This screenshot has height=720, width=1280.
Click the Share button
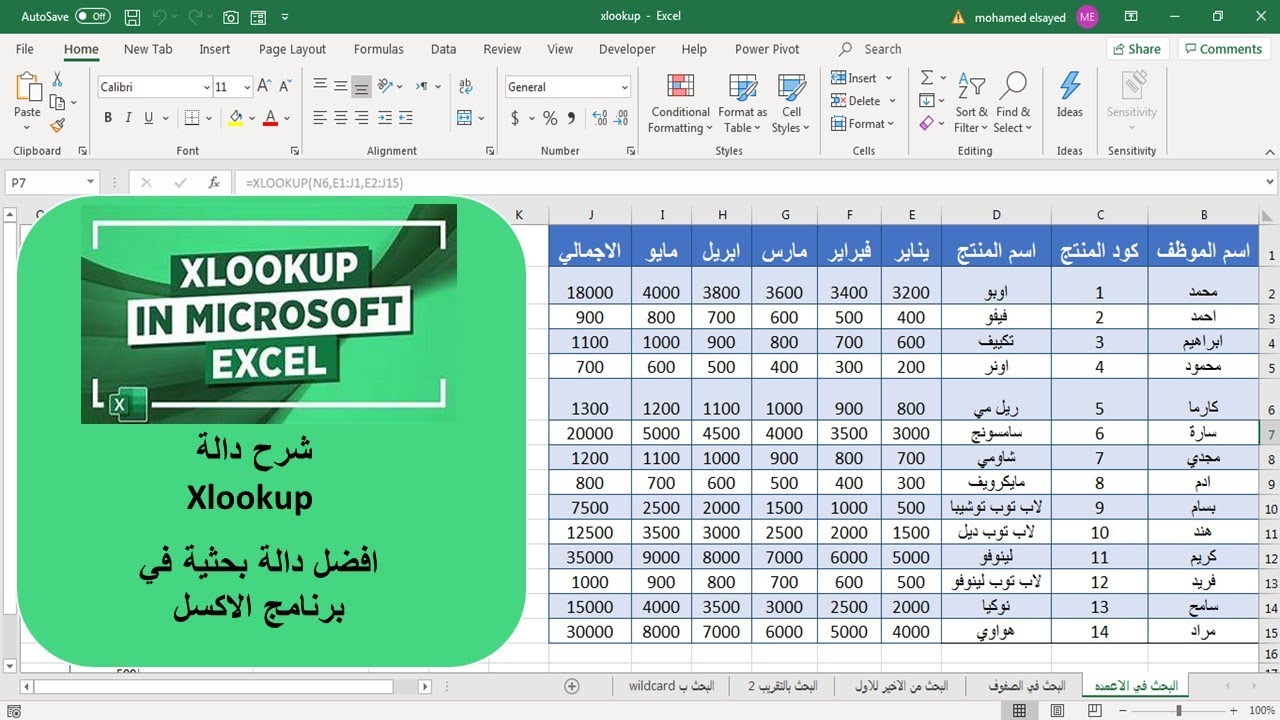(1137, 49)
